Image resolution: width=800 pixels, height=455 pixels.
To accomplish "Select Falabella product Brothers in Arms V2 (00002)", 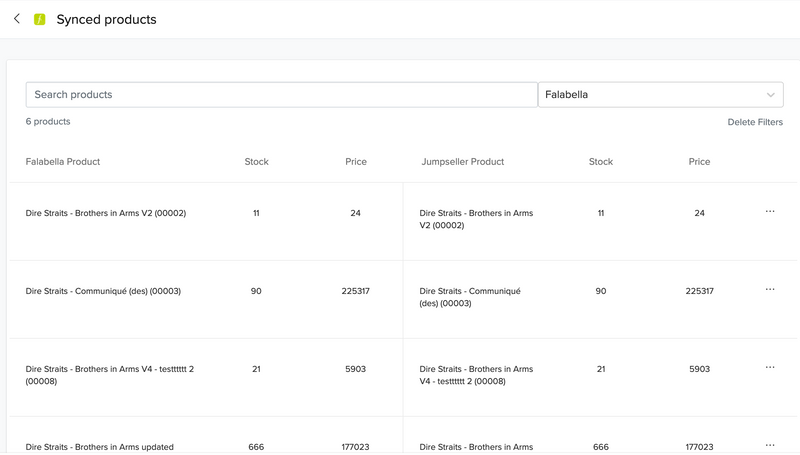I will point(106,213).
